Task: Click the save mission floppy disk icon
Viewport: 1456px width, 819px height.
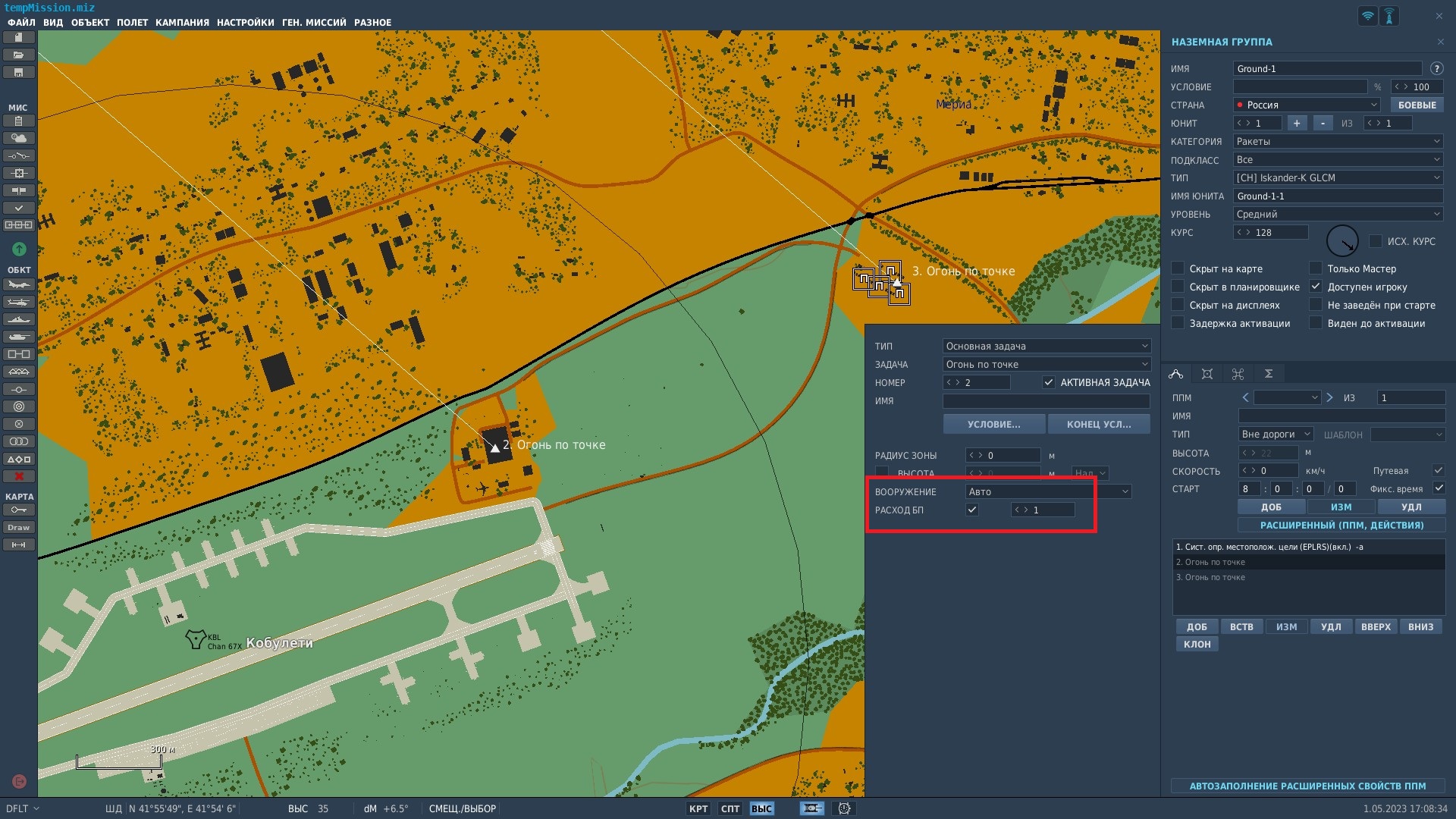Action: coord(19,73)
